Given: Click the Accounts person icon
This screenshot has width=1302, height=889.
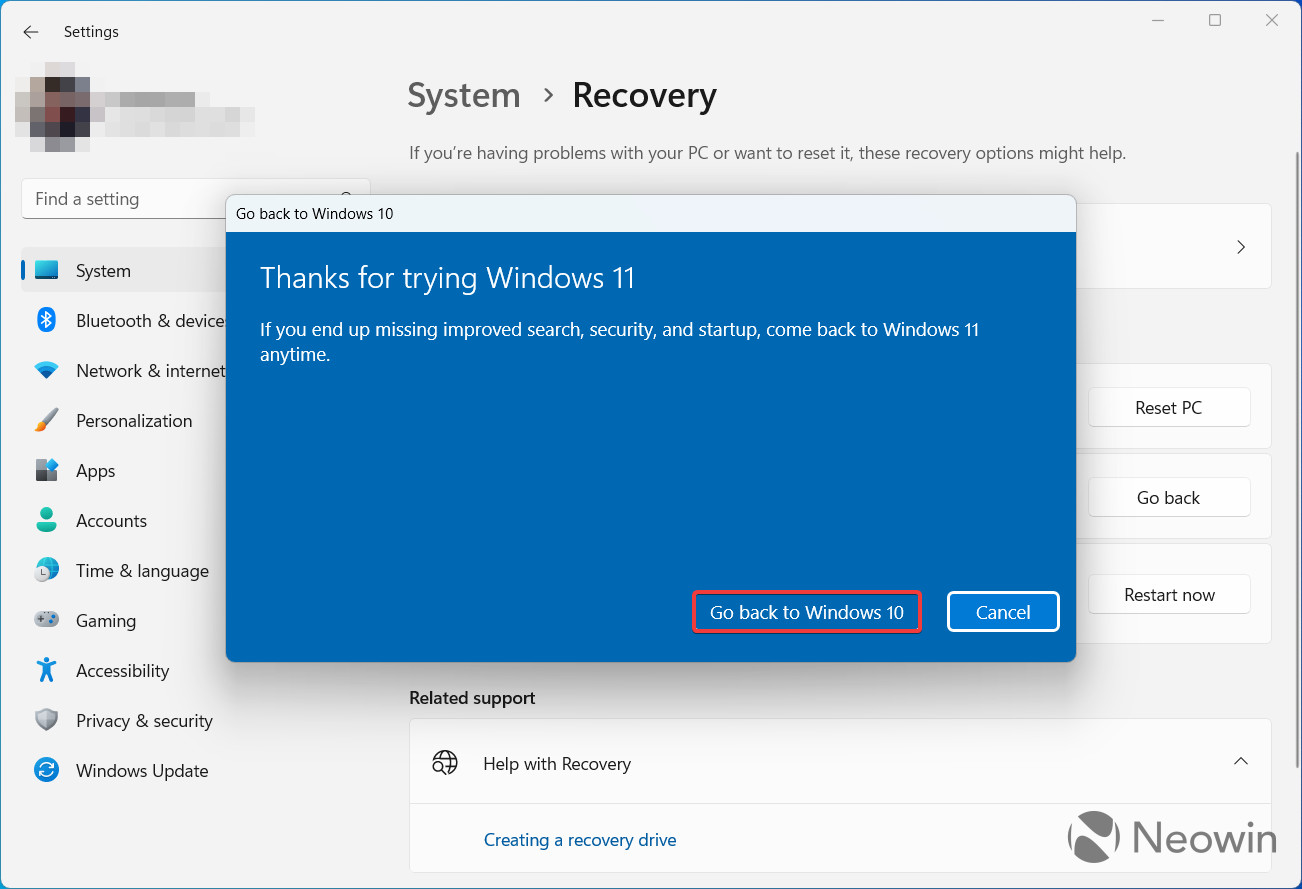Looking at the screenshot, I should [47, 521].
